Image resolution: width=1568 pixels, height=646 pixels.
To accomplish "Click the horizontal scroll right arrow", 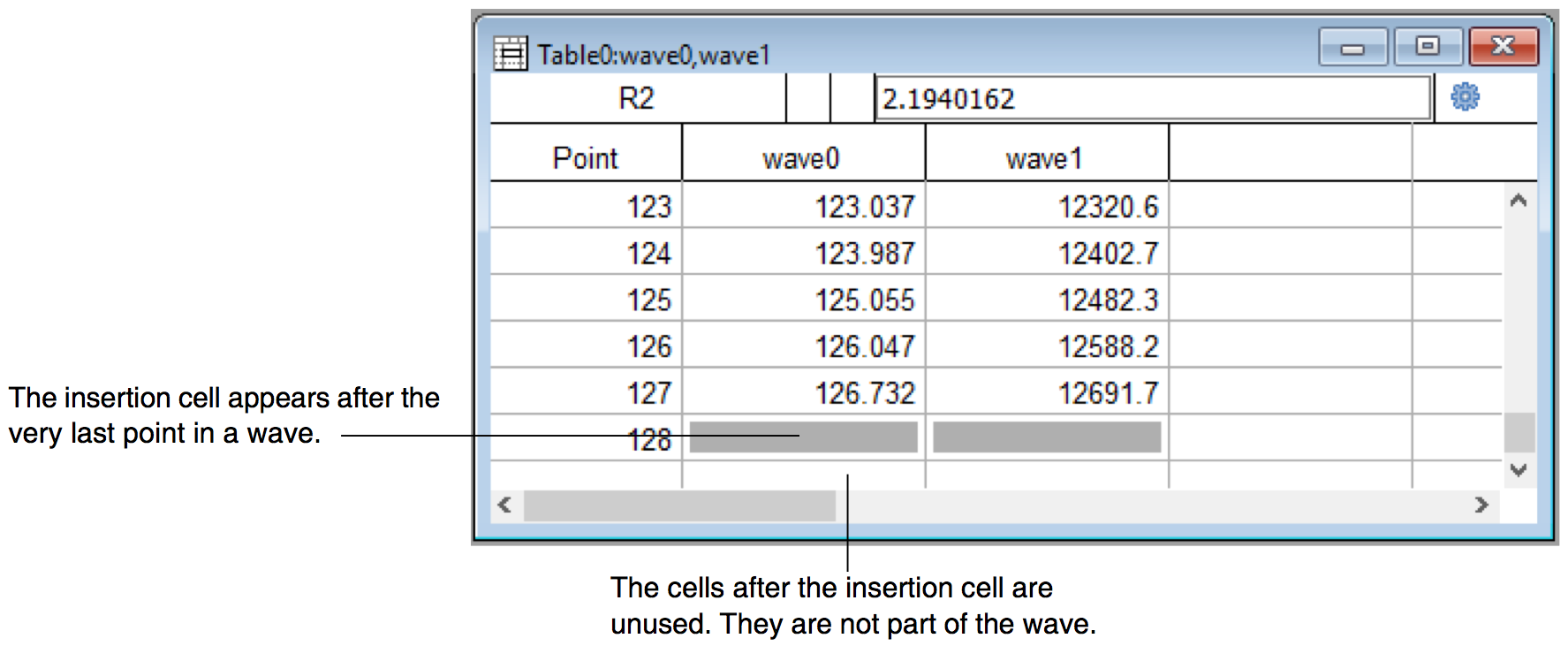I will [1481, 505].
